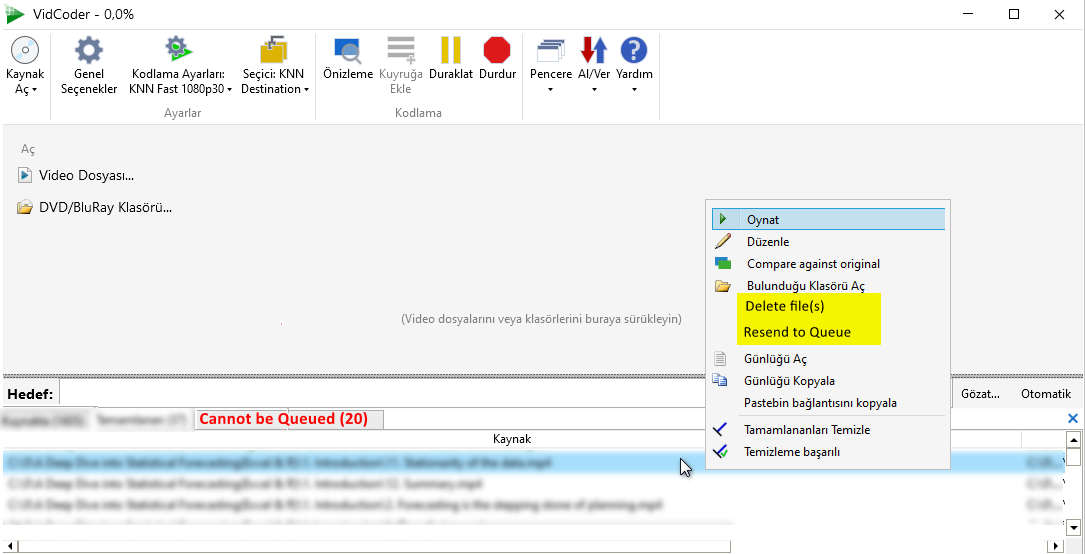Select Oynat in the context menu
This screenshot has width=1085, height=554.
point(828,219)
